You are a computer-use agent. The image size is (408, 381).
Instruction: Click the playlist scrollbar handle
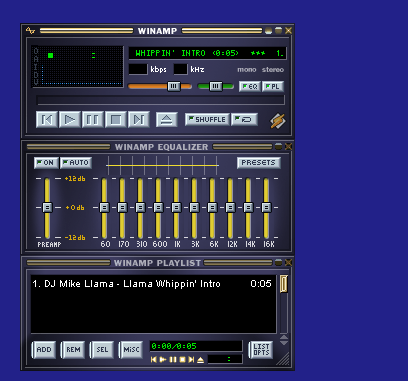284,284
